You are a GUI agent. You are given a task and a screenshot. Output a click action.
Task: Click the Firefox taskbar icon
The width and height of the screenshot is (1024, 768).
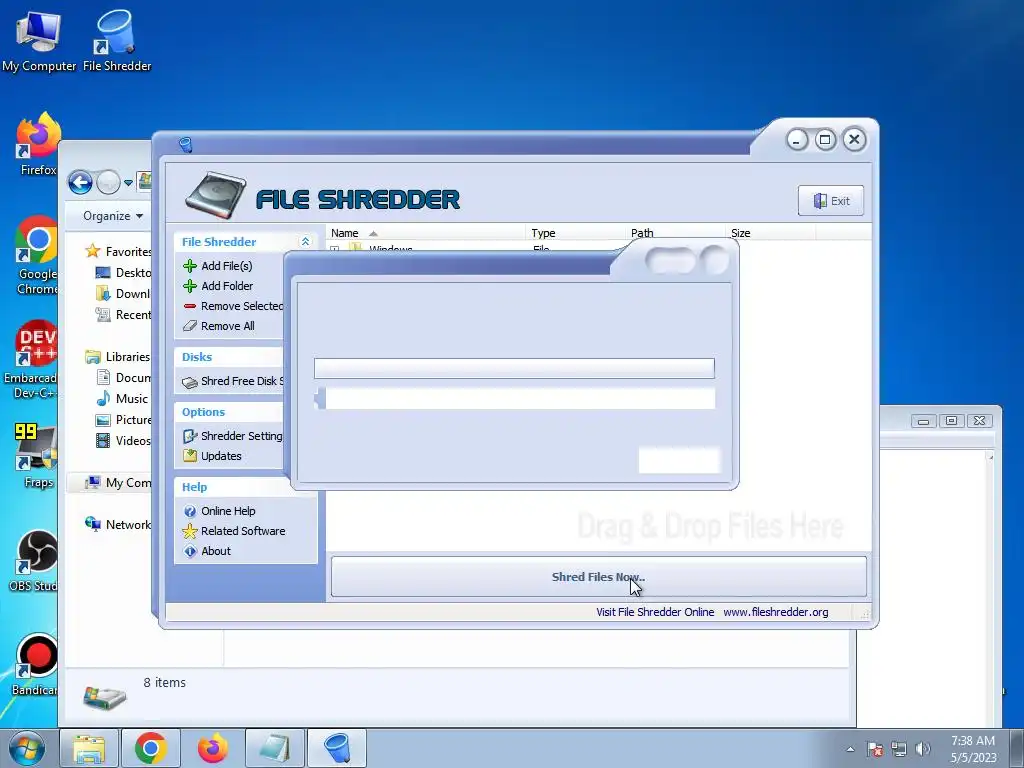click(213, 748)
